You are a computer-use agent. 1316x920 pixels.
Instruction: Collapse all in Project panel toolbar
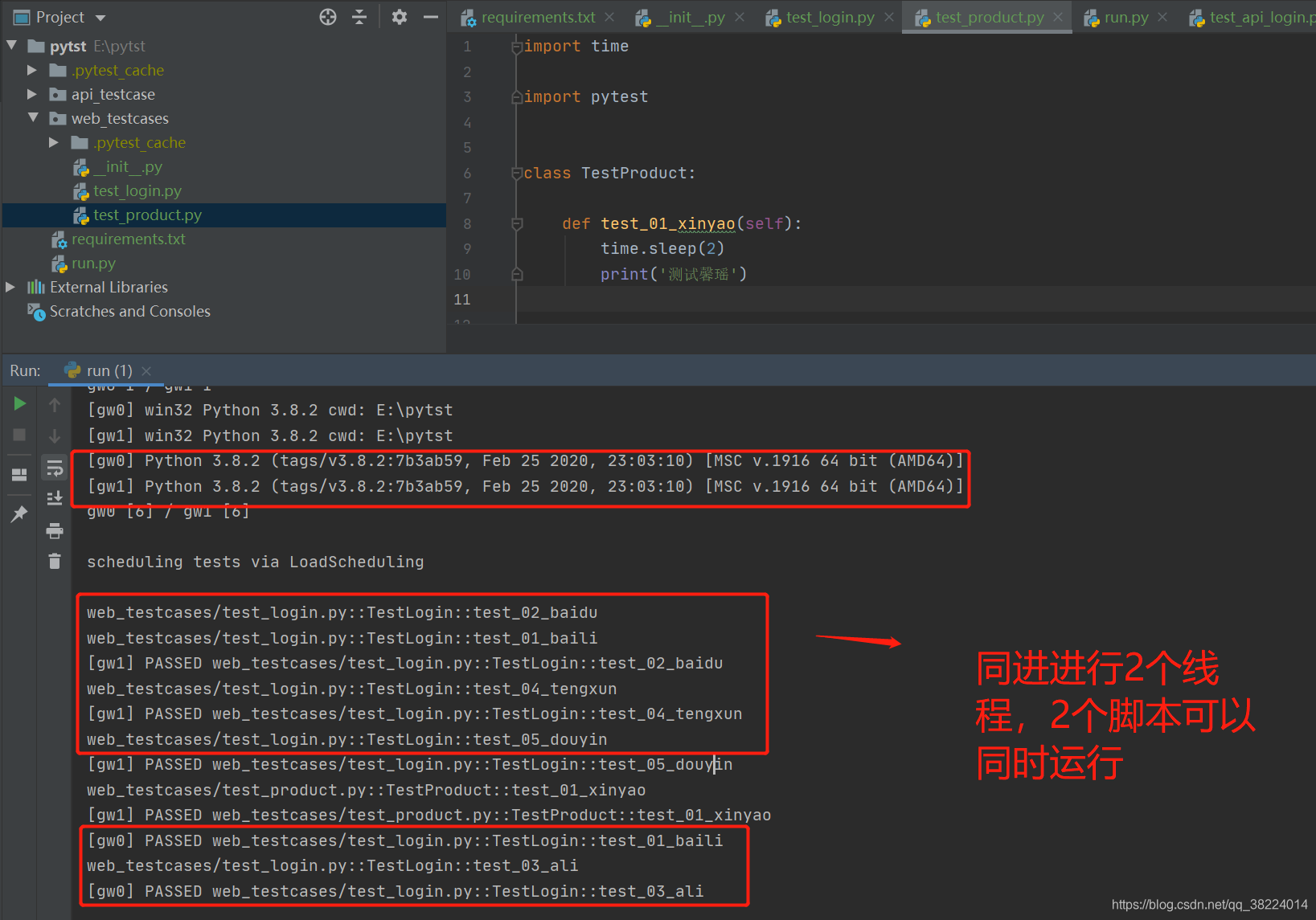[x=359, y=17]
